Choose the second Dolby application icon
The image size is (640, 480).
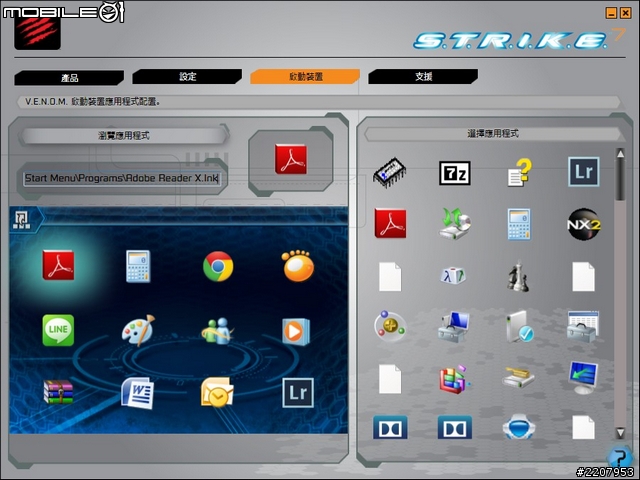pos(455,427)
